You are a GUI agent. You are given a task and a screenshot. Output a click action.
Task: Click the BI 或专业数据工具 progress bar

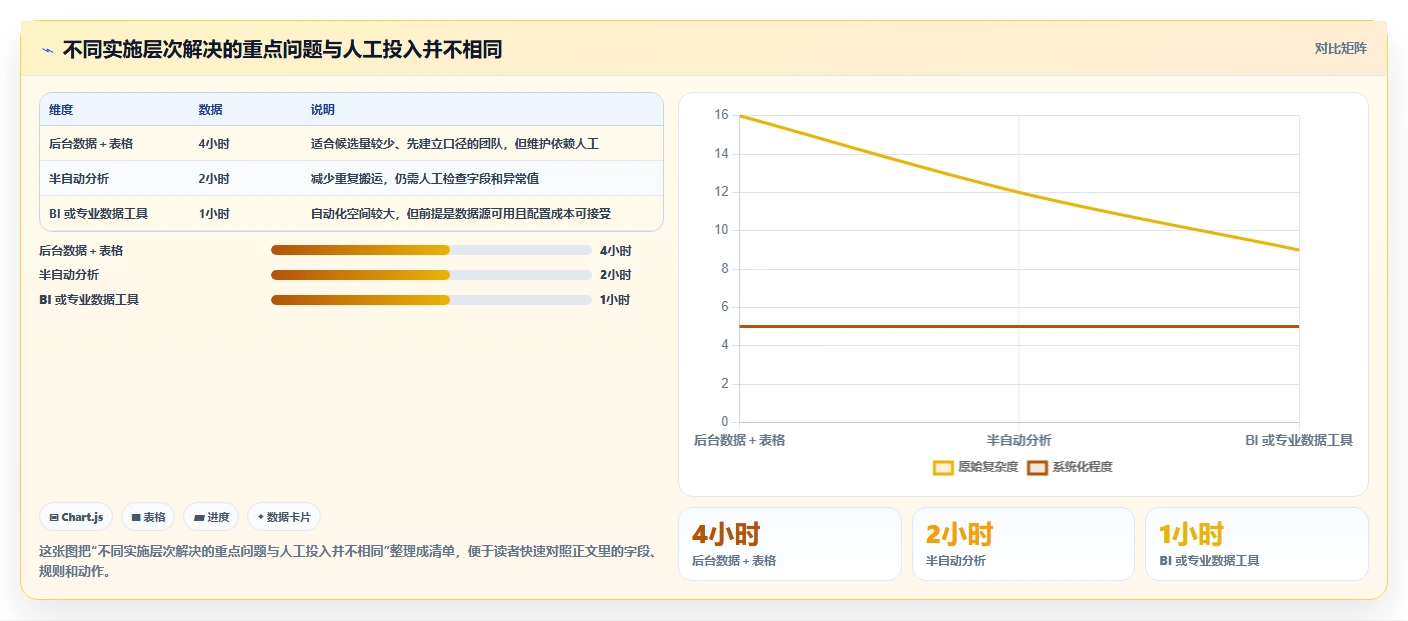(431, 300)
